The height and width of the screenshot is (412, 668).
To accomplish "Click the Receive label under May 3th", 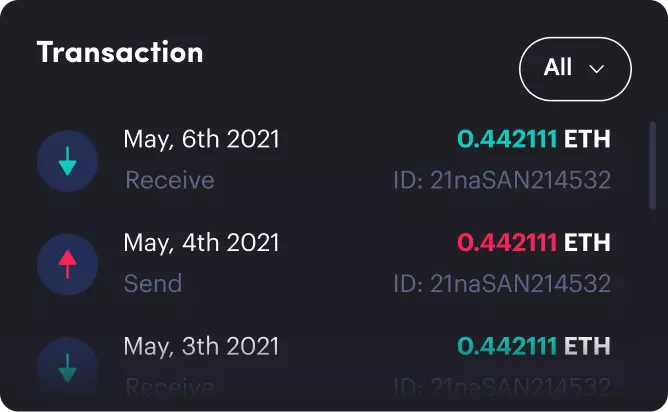I will (x=169, y=386).
